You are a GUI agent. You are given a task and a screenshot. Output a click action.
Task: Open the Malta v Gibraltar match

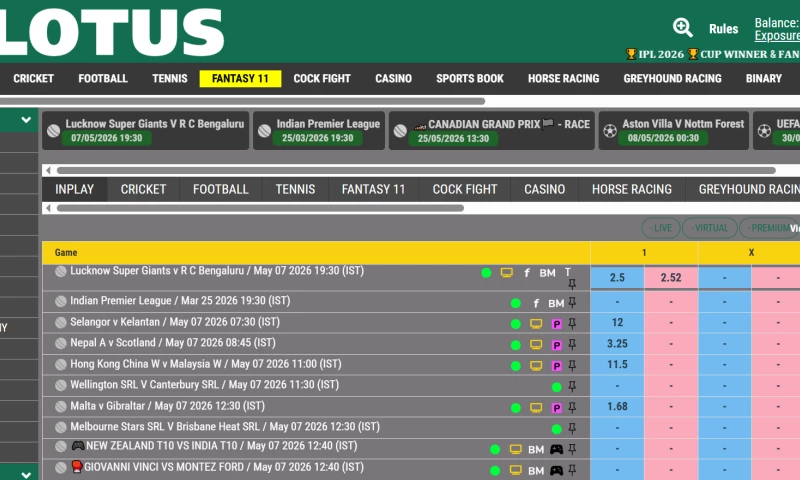167,406
